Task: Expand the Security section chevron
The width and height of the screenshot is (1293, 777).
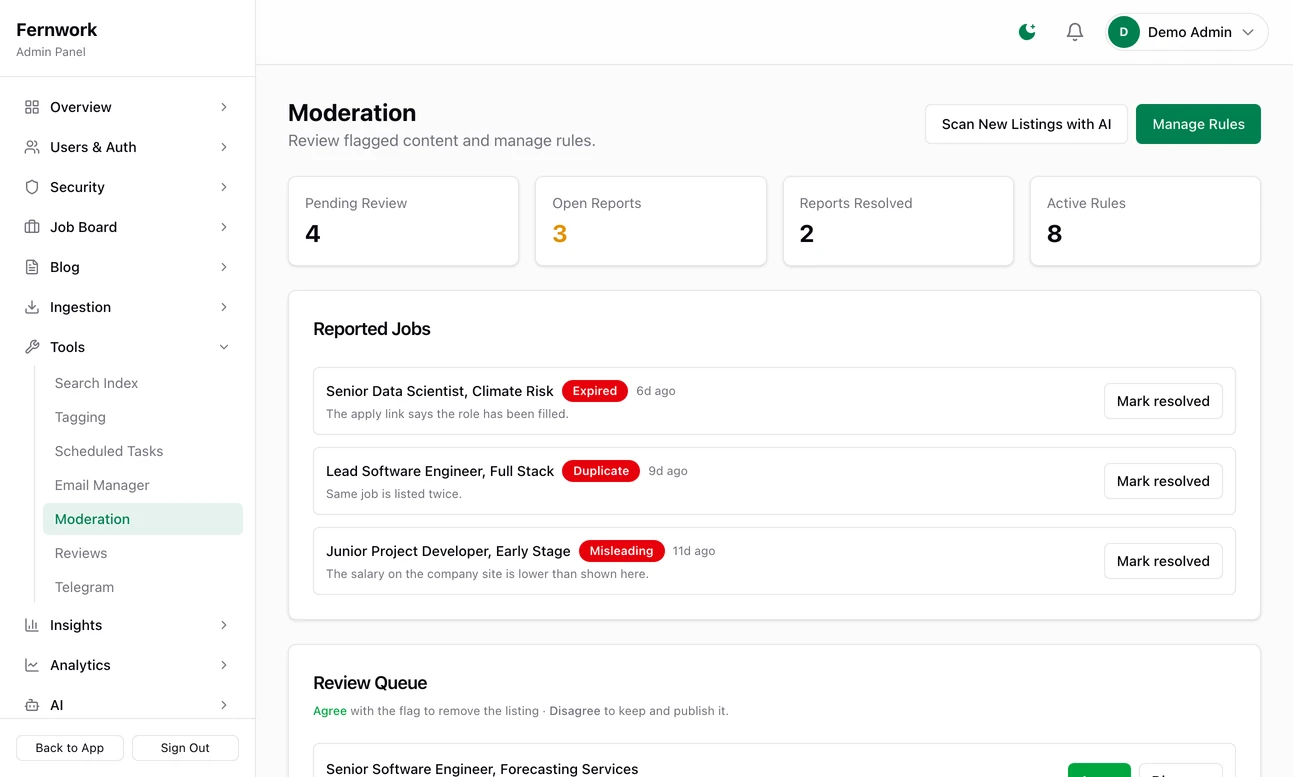Action: [x=224, y=187]
